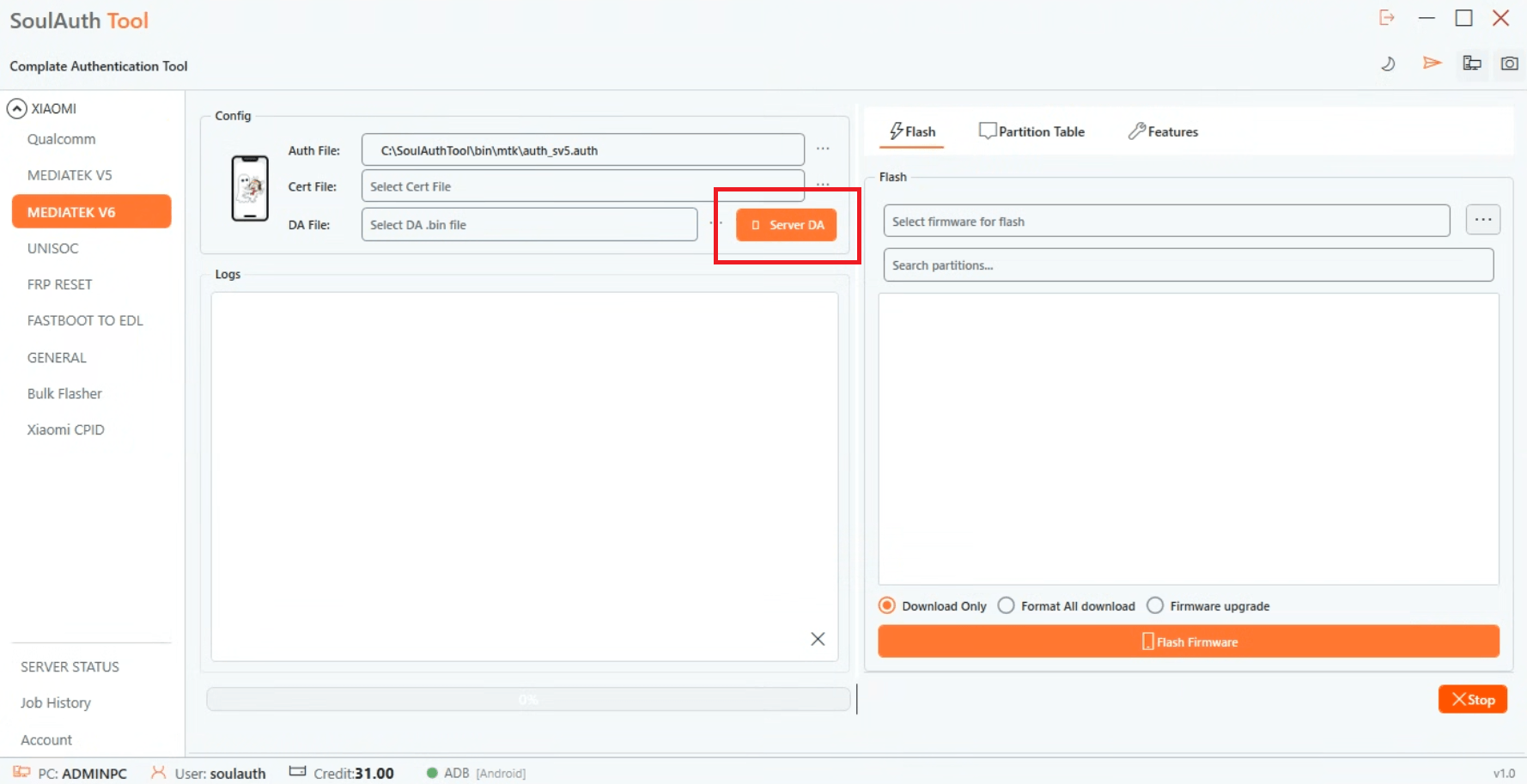
Task: Open the device folder icon near the camera
Action: tap(1472, 63)
